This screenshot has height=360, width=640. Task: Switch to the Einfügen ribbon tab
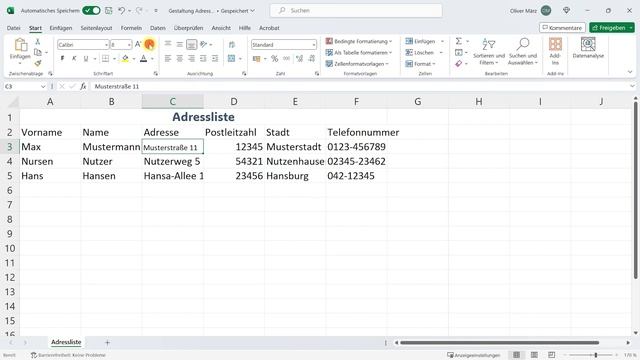[61, 28]
